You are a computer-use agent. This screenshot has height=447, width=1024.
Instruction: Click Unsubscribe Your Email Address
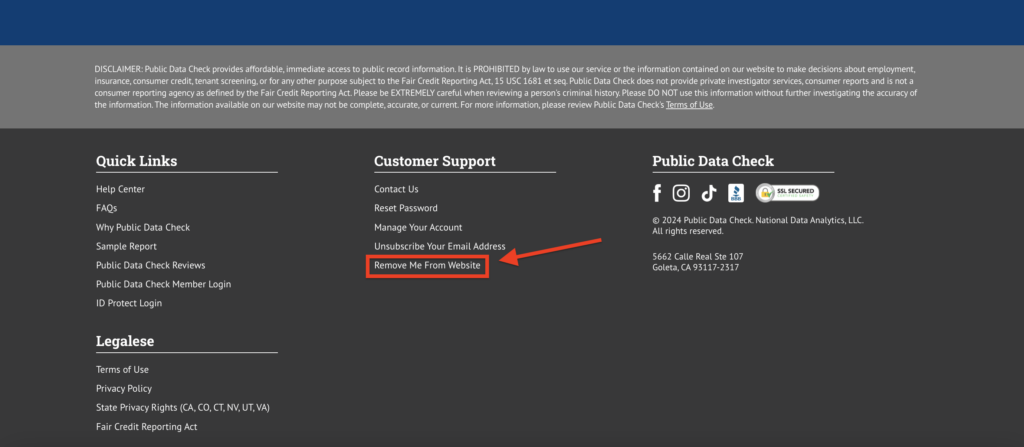point(440,246)
